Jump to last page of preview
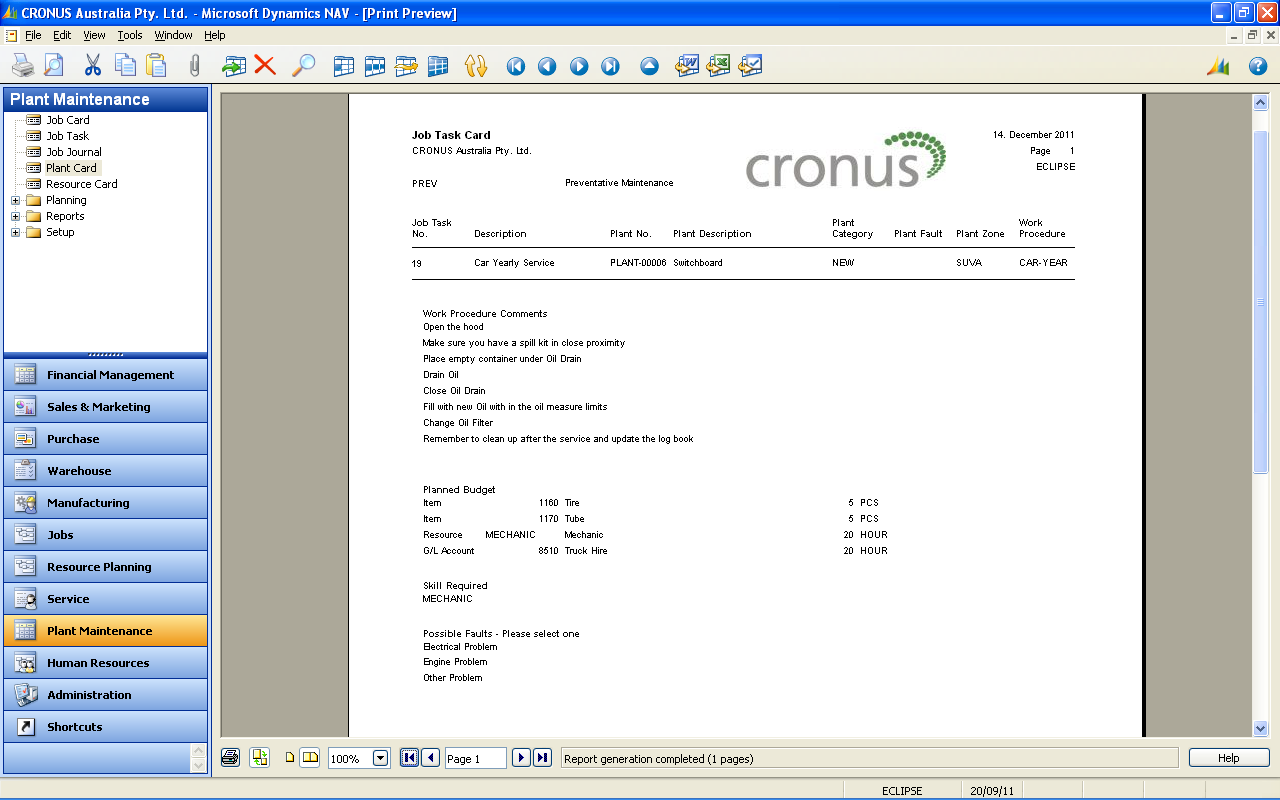The height and width of the screenshot is (800, 1280). 542,757
